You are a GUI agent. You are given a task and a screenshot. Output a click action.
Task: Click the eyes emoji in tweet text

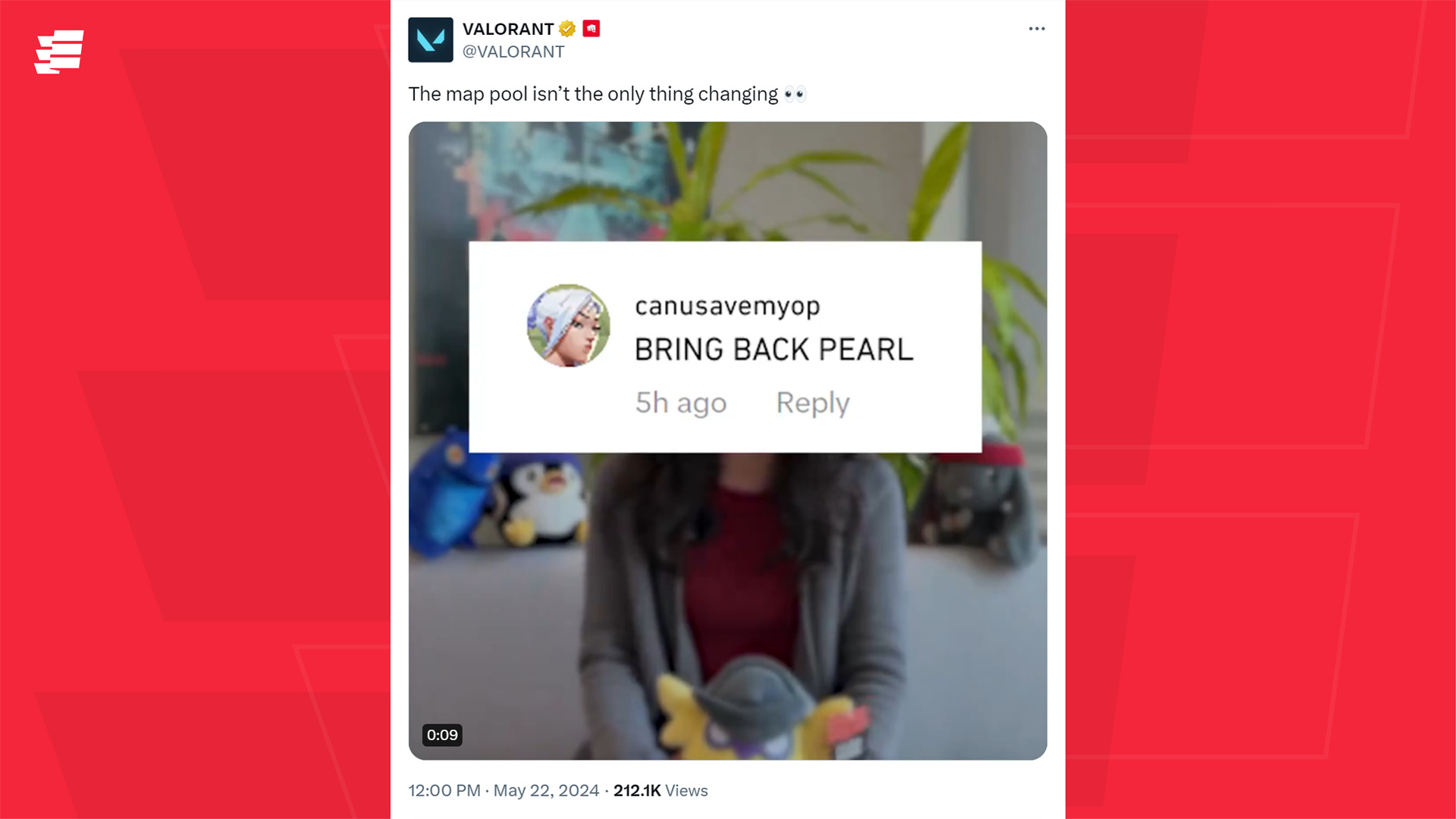click(795, 94)
